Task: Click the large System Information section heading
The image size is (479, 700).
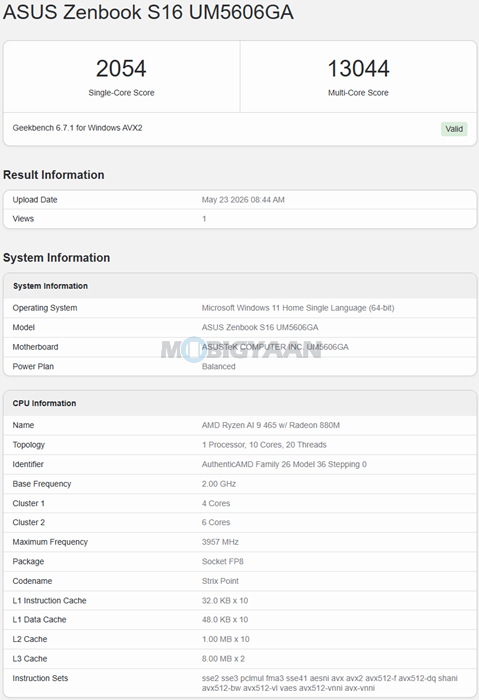Action: pos(56,258)
